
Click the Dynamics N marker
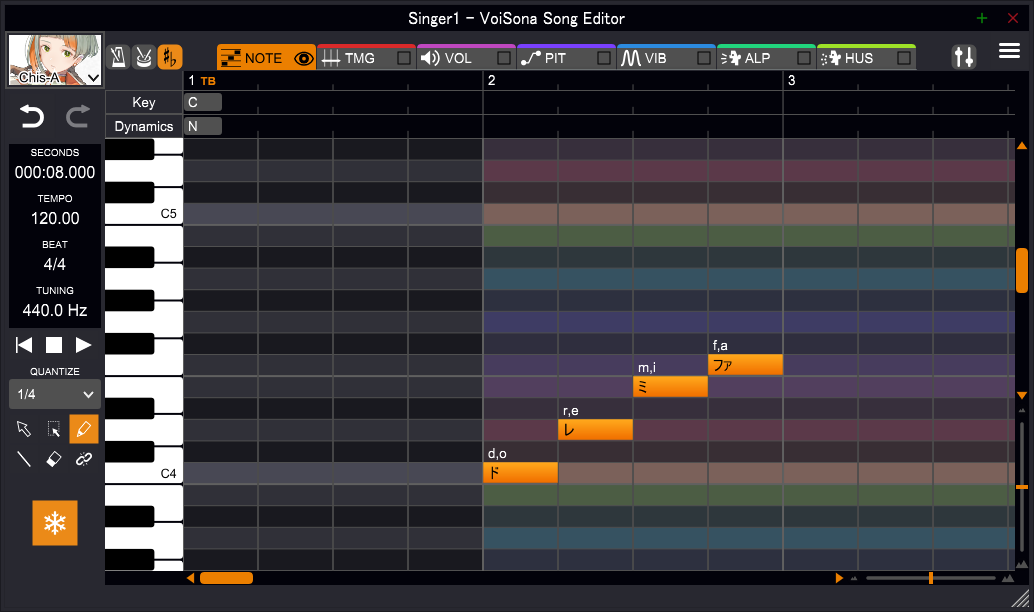(x=202, y=126)
